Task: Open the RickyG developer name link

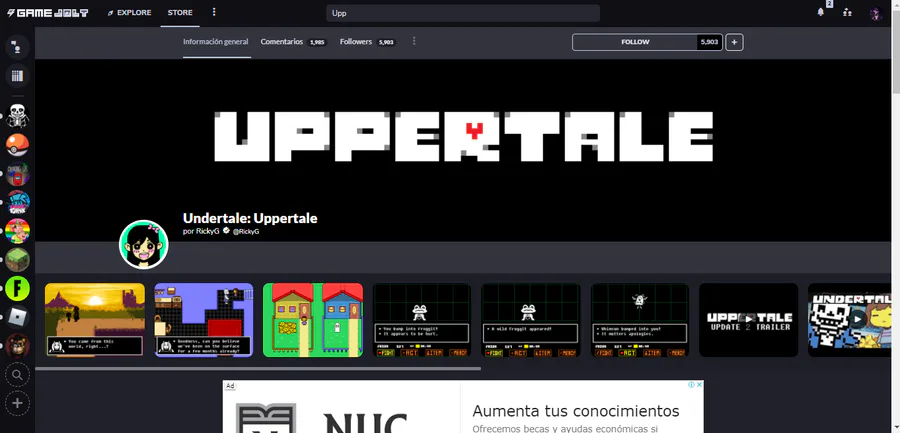Action: pos(208,231)
